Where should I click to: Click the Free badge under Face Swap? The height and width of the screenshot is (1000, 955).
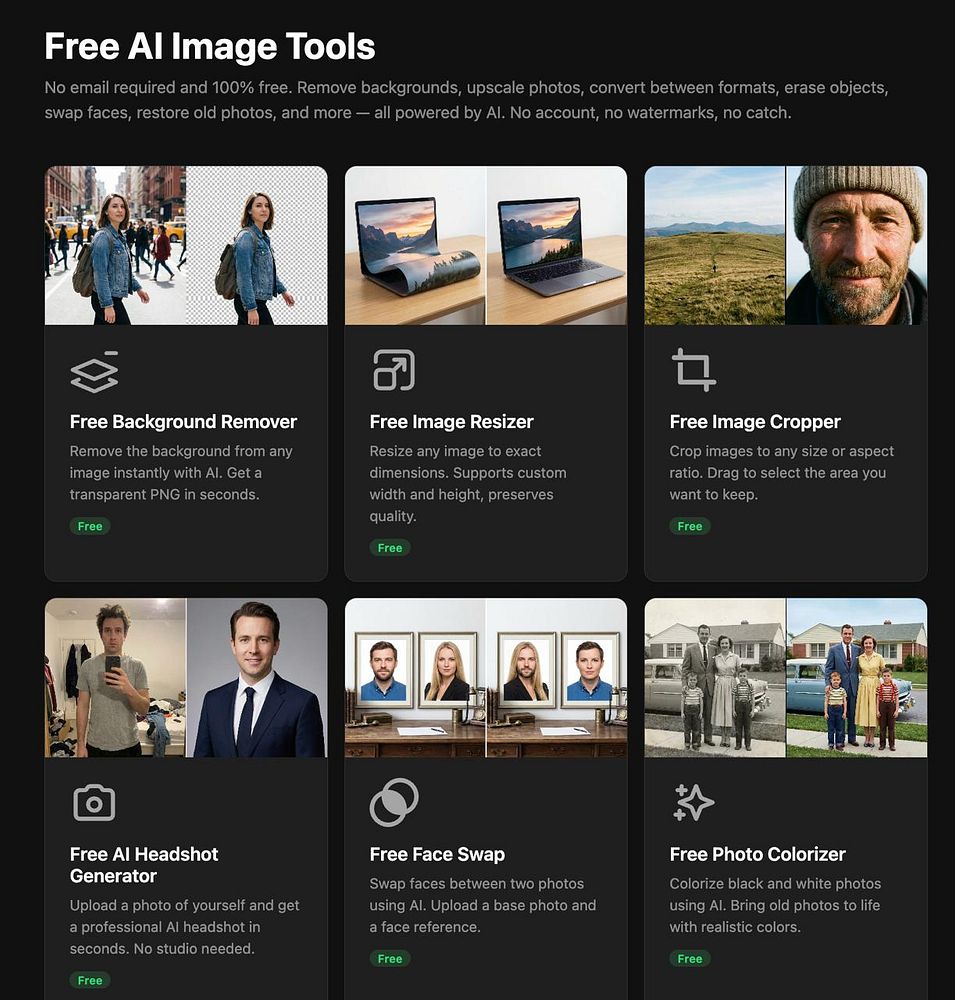[390, 959]
